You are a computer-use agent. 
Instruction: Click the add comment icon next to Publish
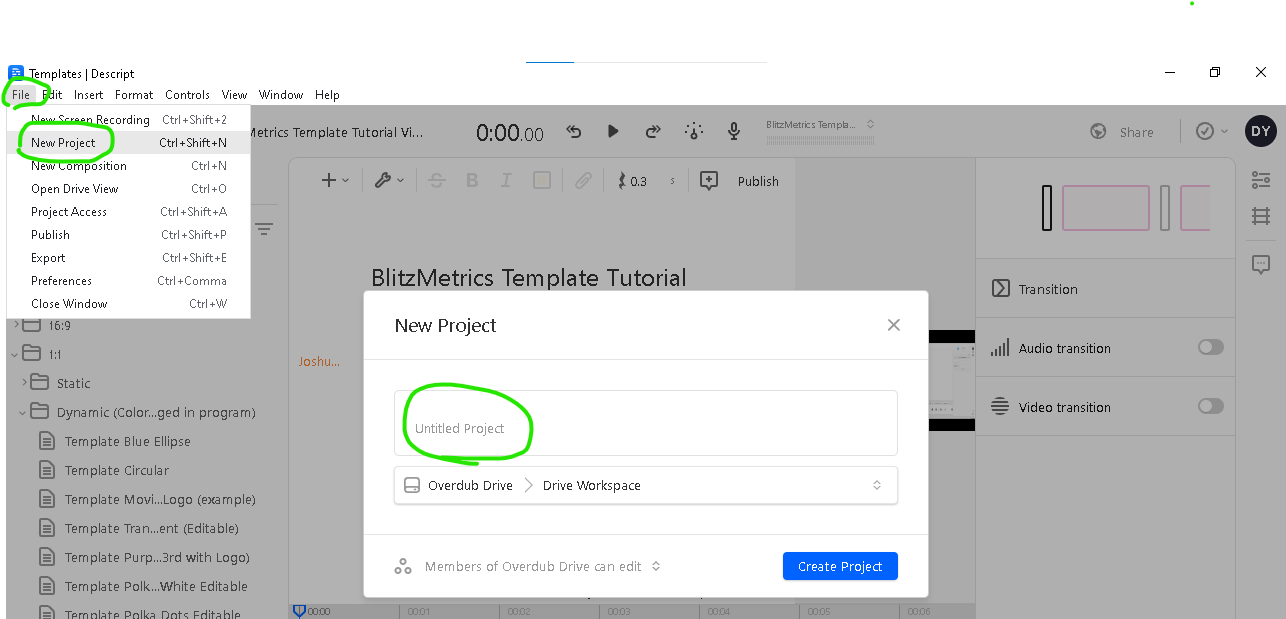pyautogui.click(x=709, y=181)
